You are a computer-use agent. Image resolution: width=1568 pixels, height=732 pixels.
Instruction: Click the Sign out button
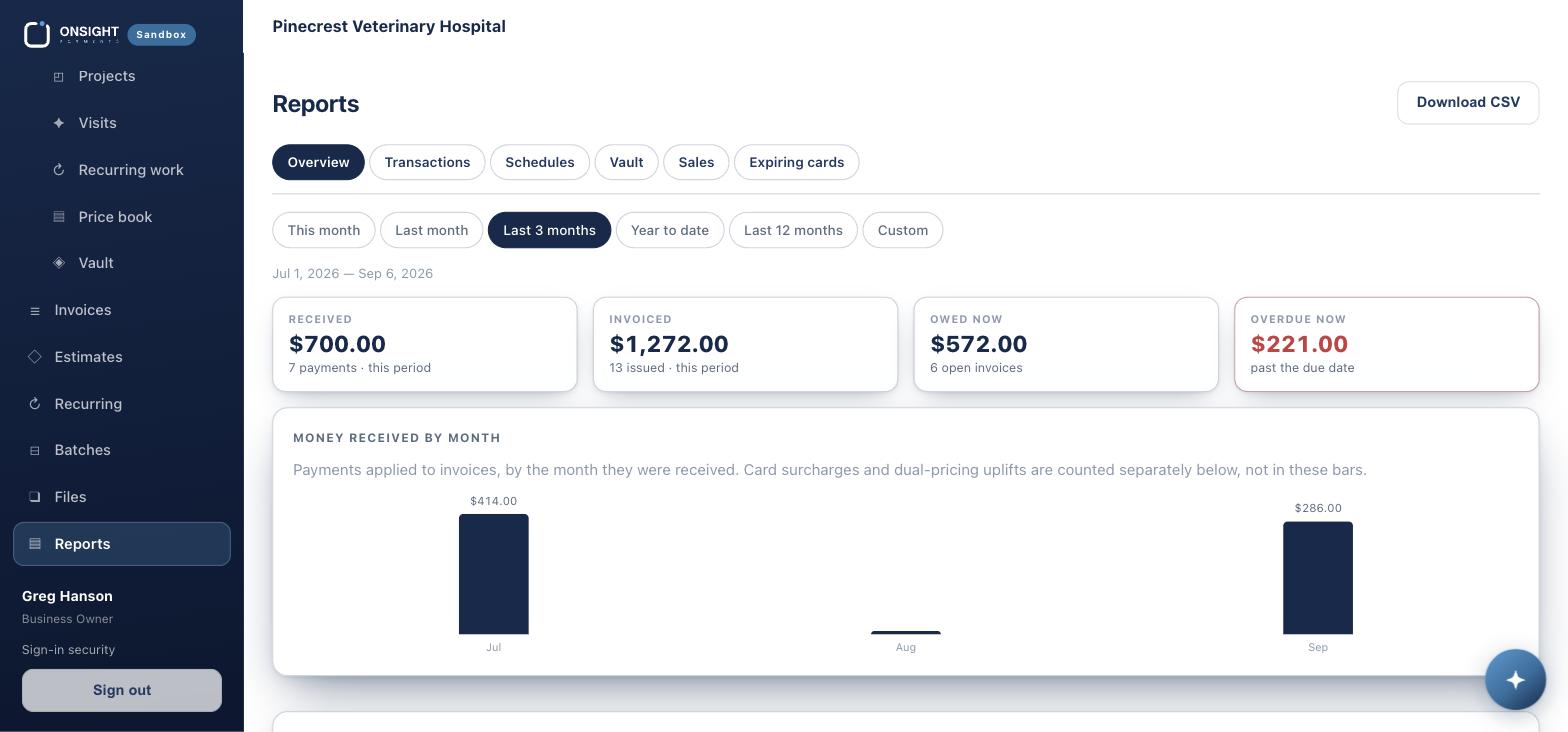coord(122,690)
